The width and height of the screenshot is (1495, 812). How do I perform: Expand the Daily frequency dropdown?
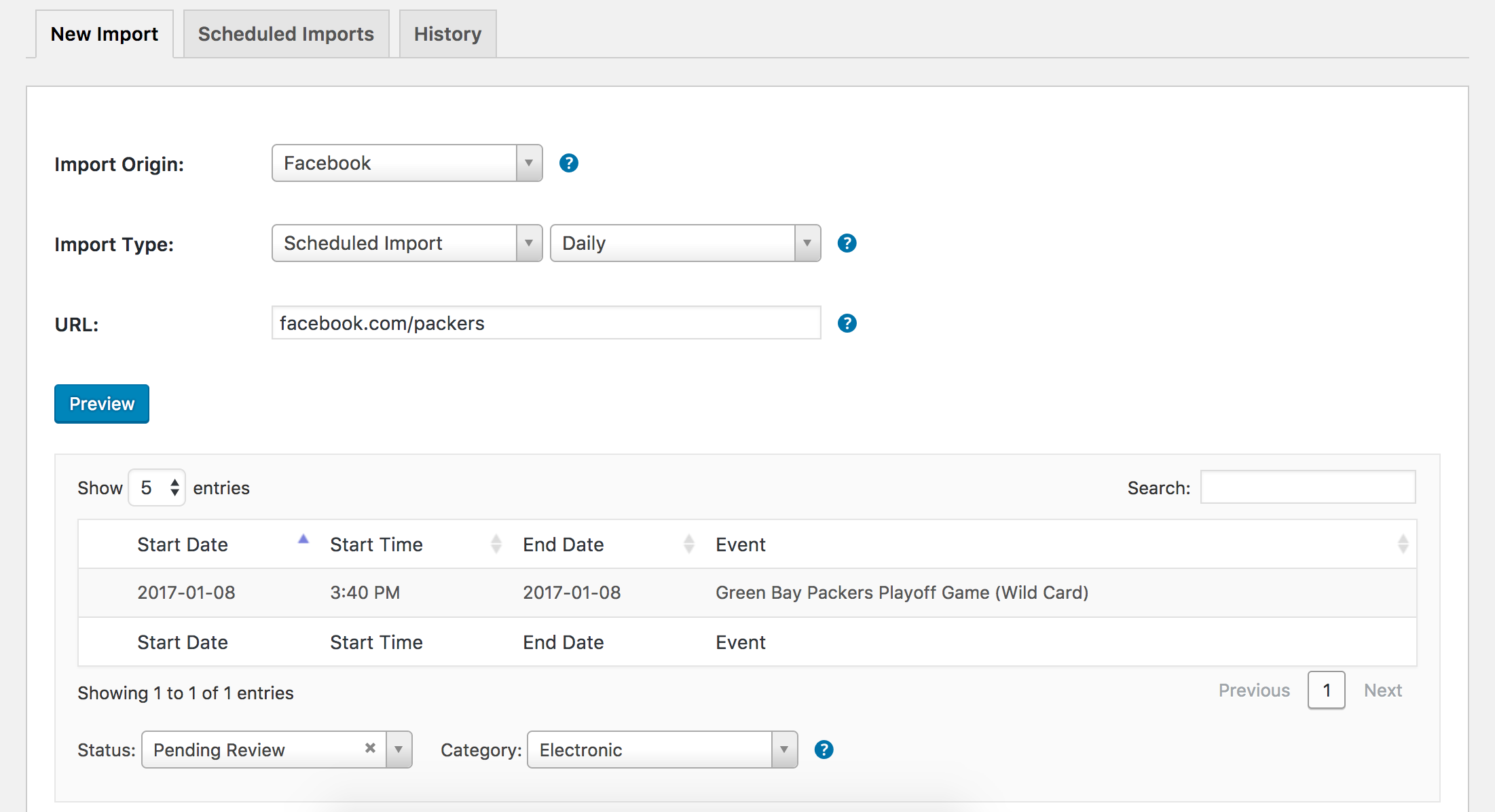click(x=685, y=243)
